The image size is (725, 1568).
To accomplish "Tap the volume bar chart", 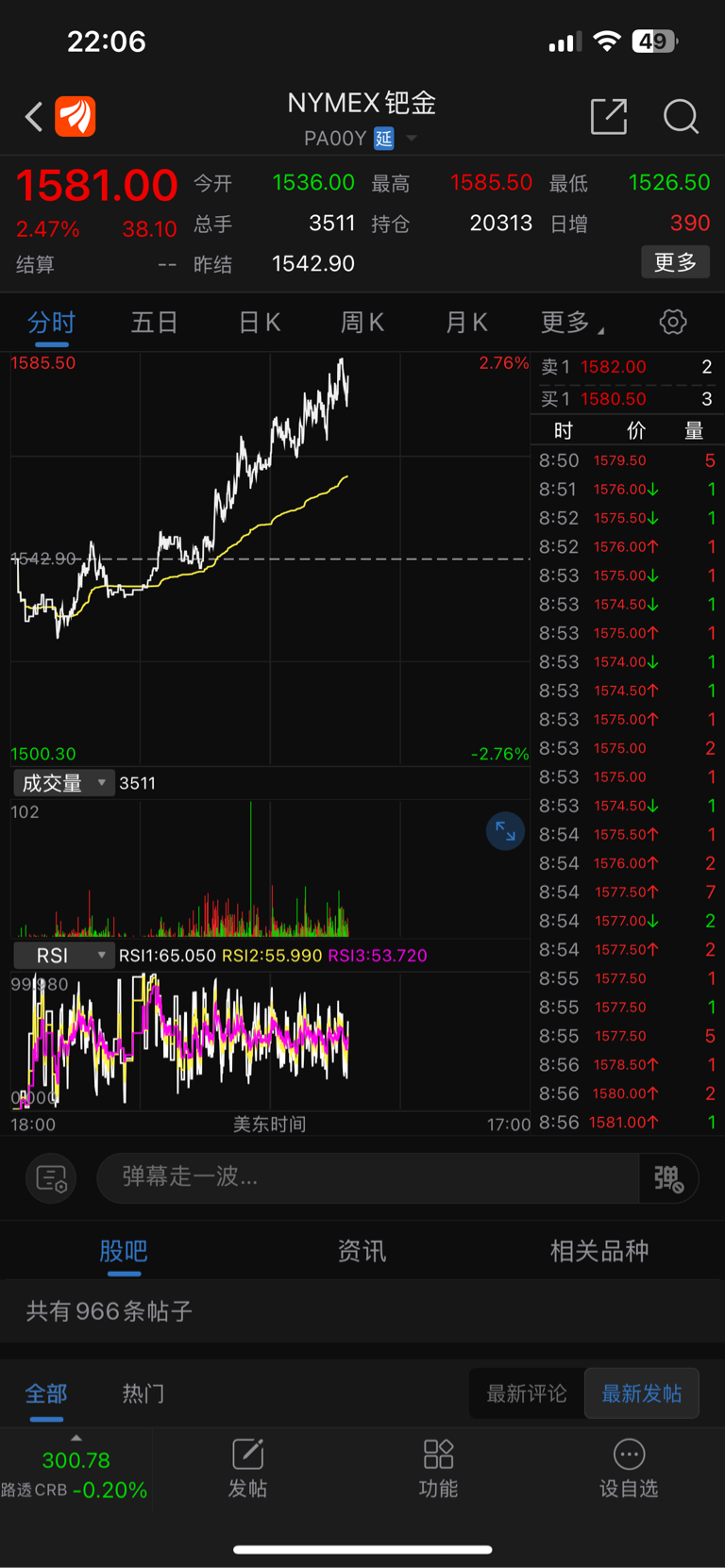I will coord(270,868).
